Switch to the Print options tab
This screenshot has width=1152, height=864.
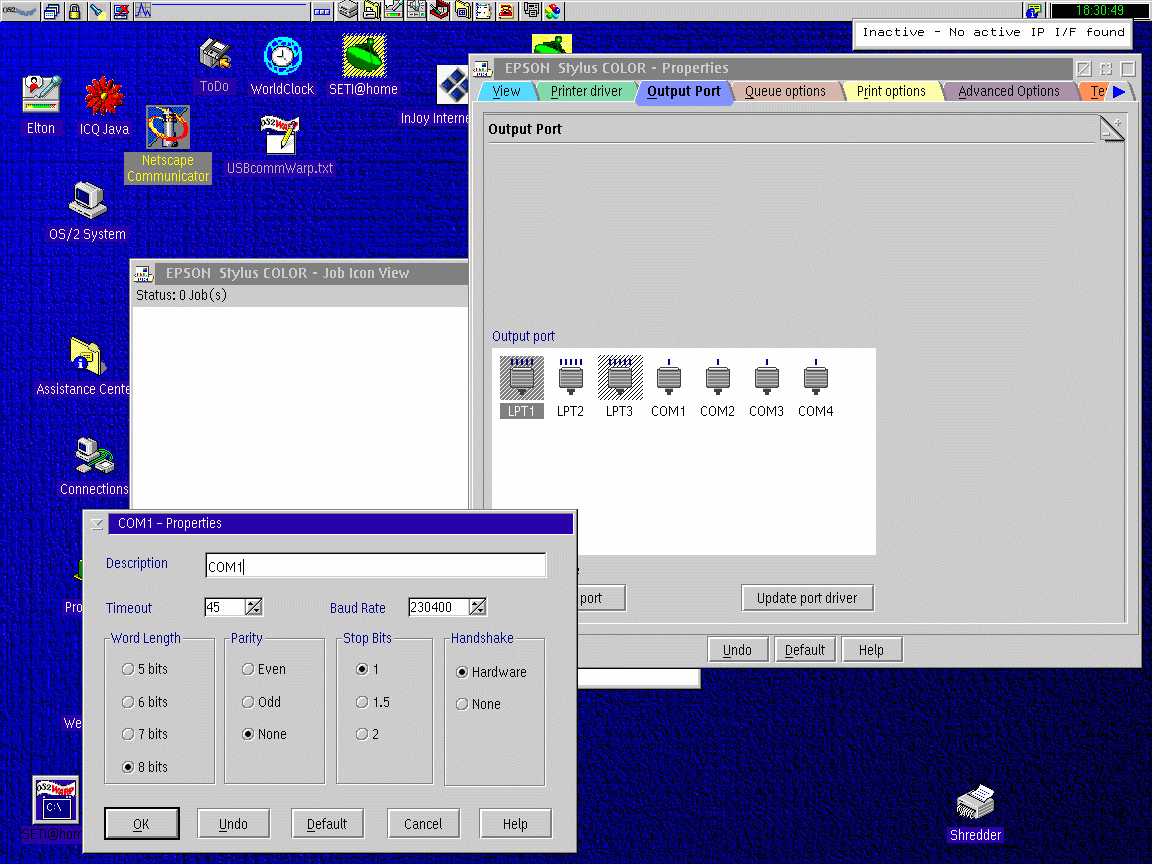point(891,91)
